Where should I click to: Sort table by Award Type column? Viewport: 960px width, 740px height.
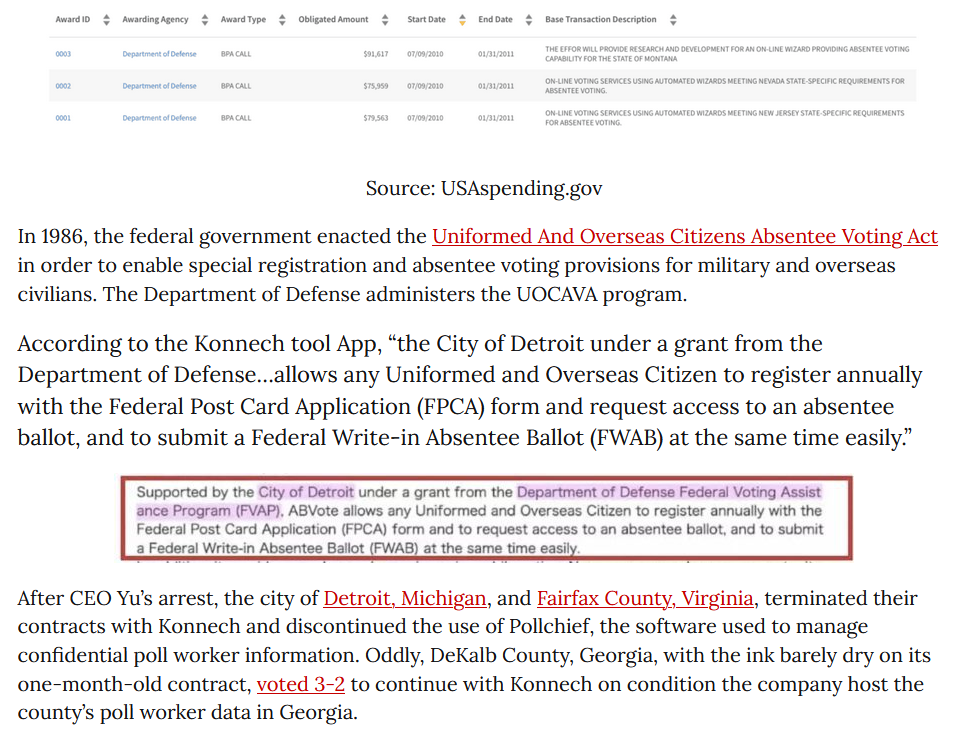282,20
